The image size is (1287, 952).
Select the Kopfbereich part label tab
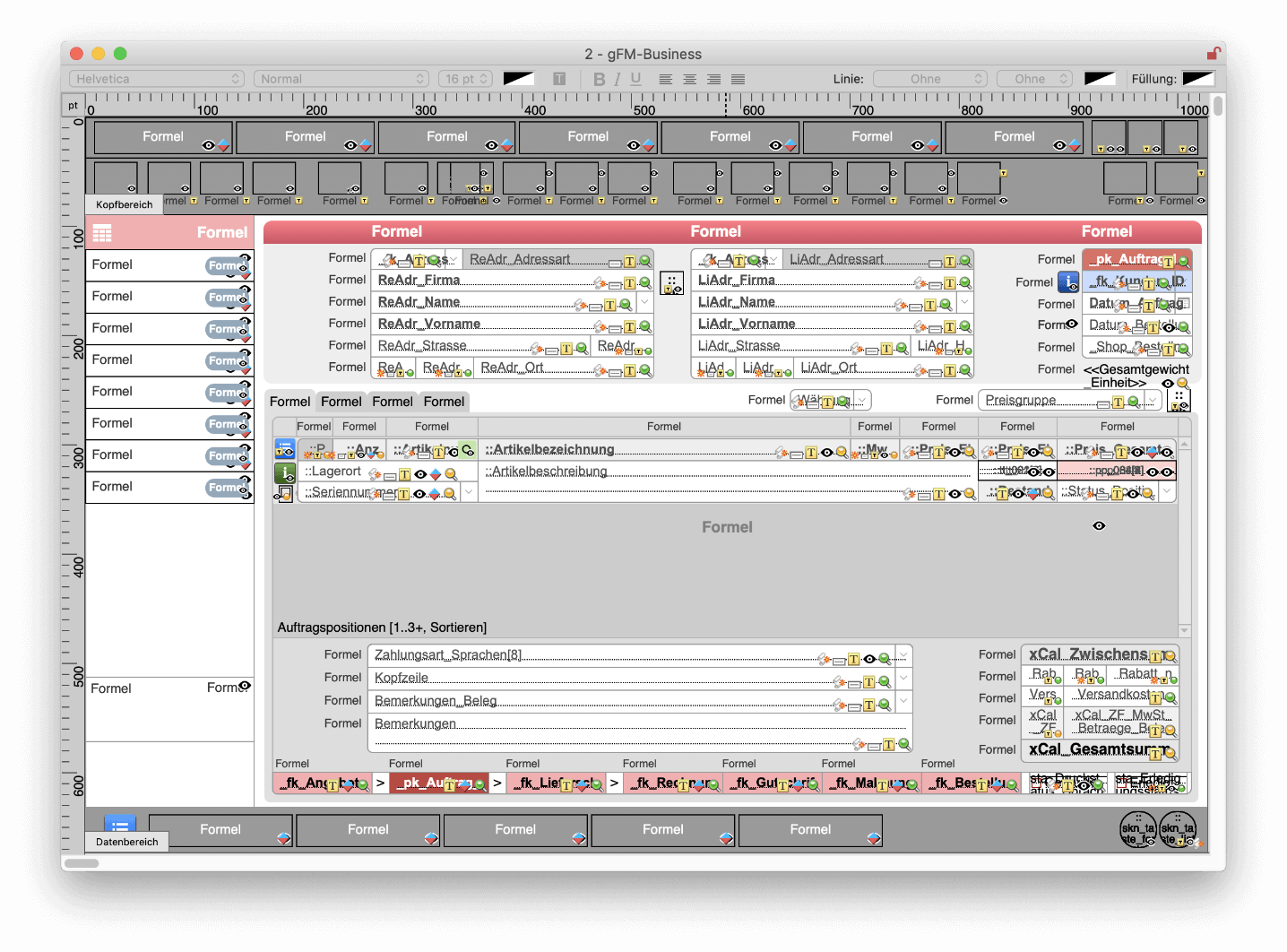tap(125, 204)
